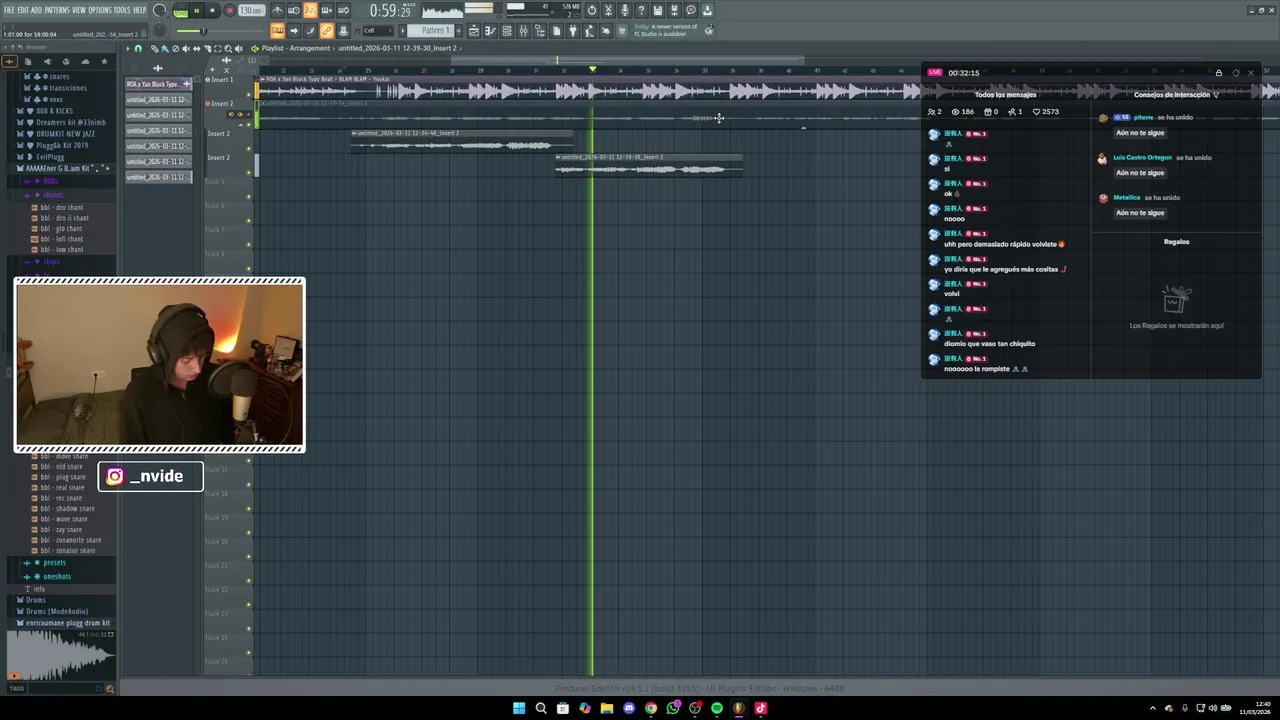Open the piano roll icon
This screenshot has height=720, width=1280.
(x=490, y=30)
